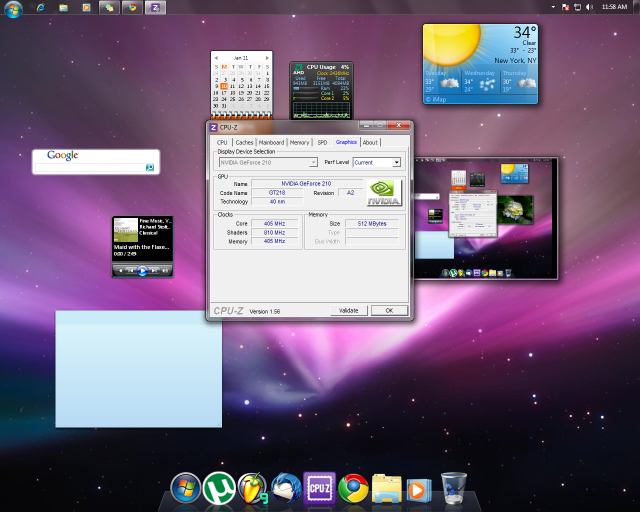
Task: Click the desktop screenshot thumbnail gadget
Action: tap(486, 218)
